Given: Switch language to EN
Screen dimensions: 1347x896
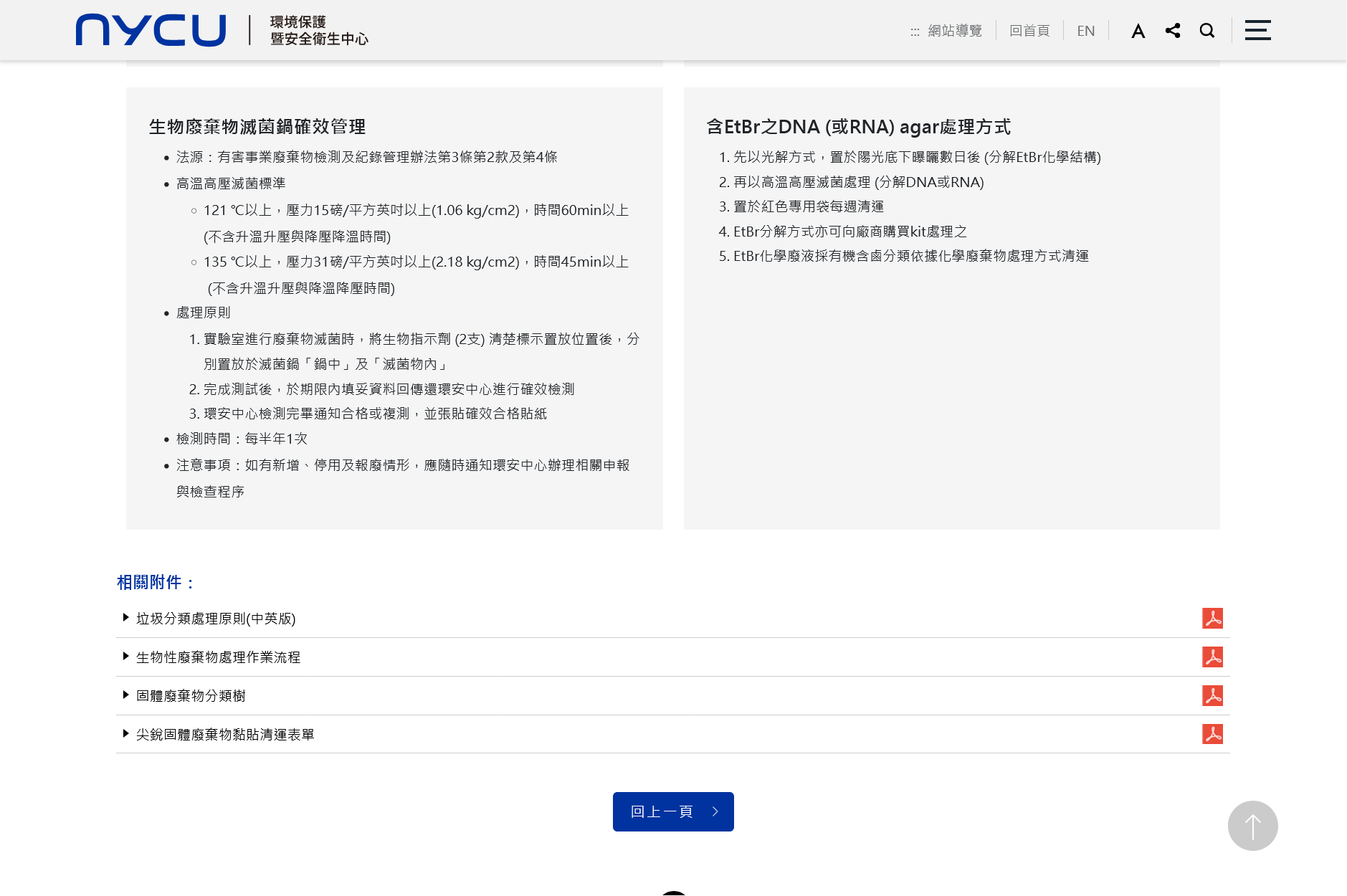Looking at the screenshot, I should 1085,31.
